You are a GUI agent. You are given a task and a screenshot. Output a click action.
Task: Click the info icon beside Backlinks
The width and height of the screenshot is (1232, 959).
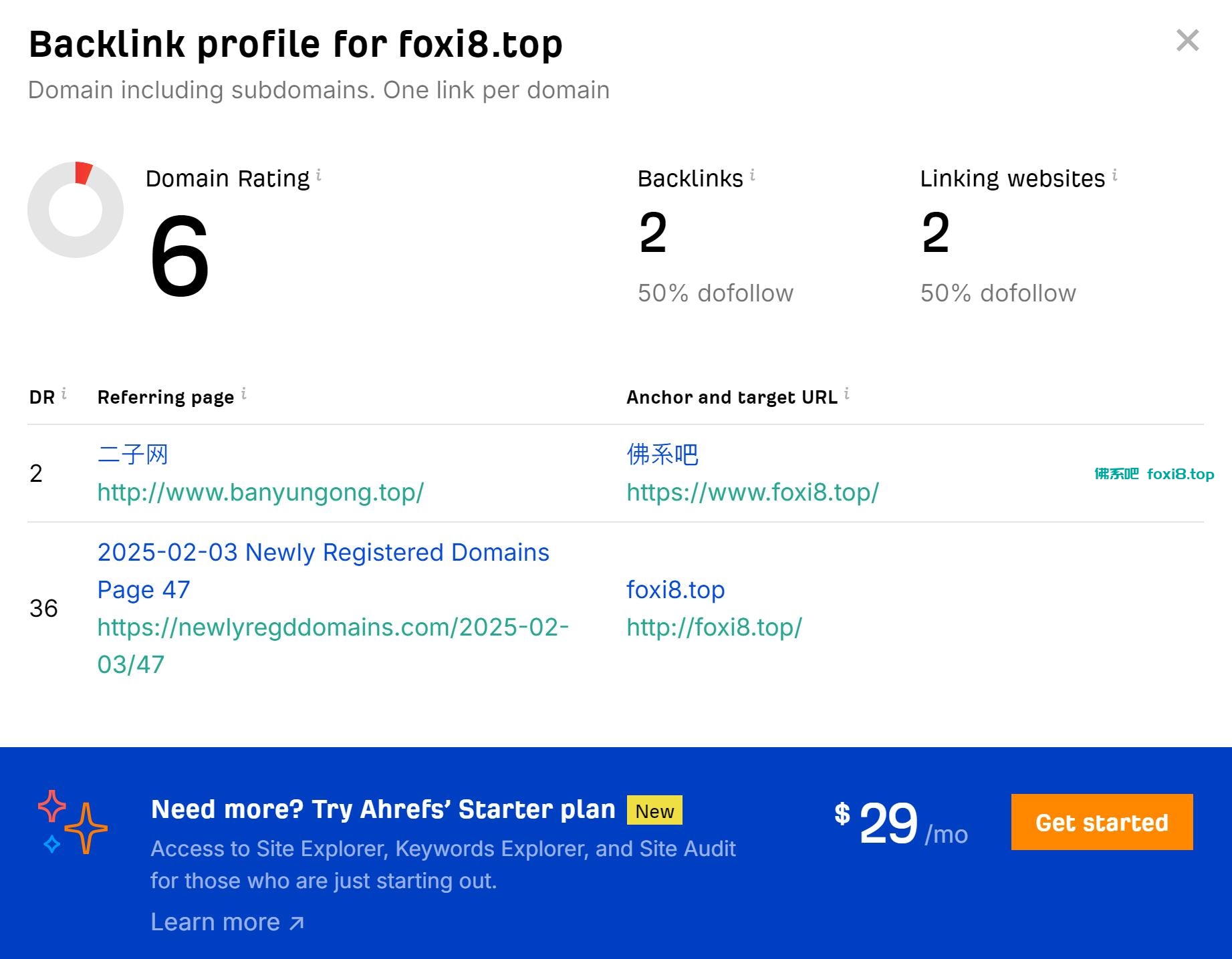pyautogui.click(x=753, y=175)
